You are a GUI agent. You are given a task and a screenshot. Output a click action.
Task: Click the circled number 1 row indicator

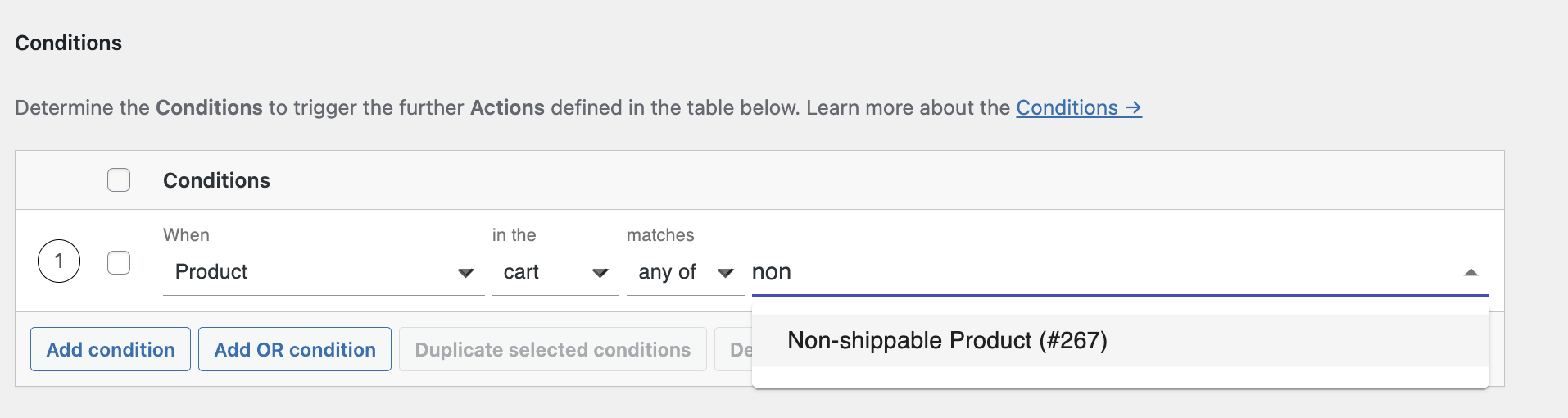pos(59,261)
